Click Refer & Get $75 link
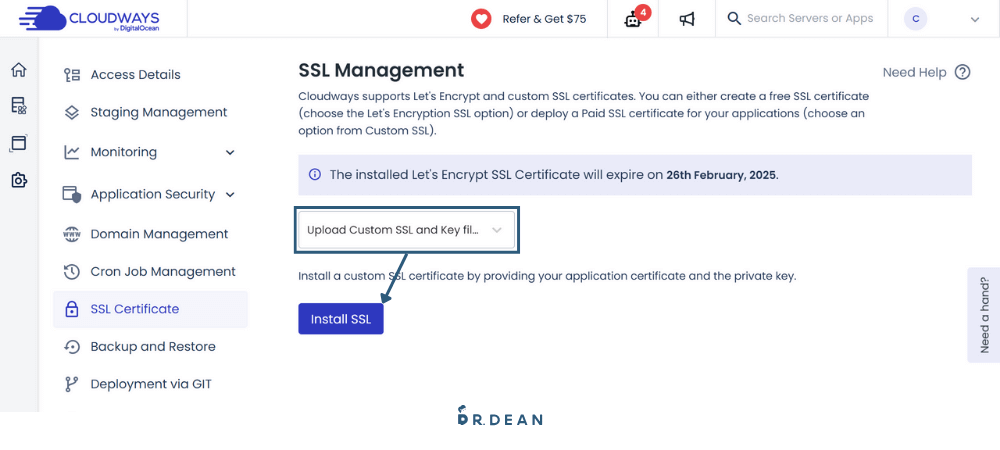This screenshot has width=1000, height=450. [x=544, y=19]
